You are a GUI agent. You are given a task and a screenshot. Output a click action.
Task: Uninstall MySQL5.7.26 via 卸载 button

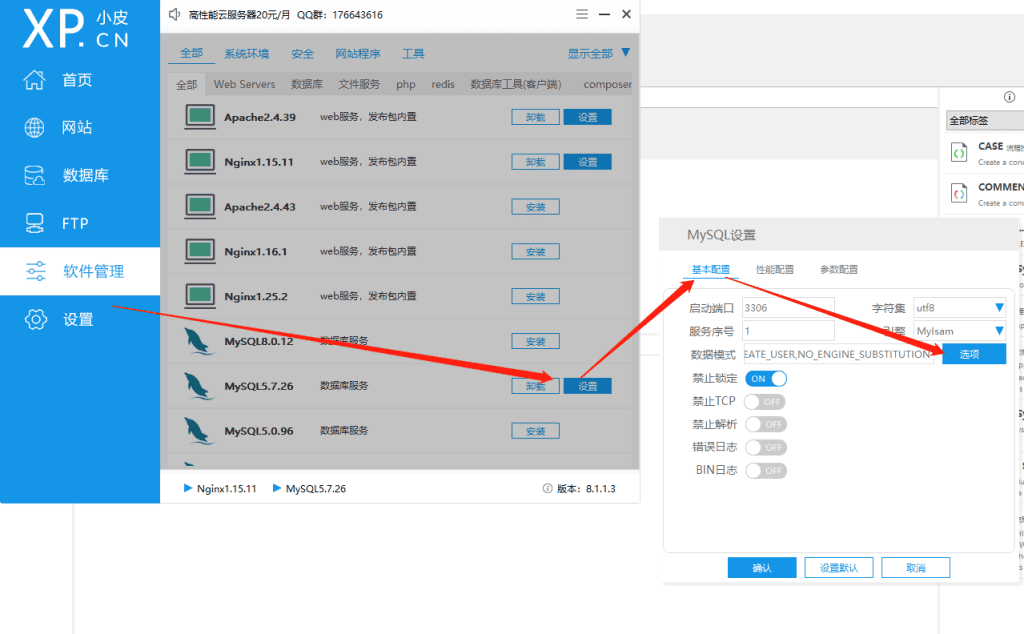pyautogui.click(x=536, y=386)
